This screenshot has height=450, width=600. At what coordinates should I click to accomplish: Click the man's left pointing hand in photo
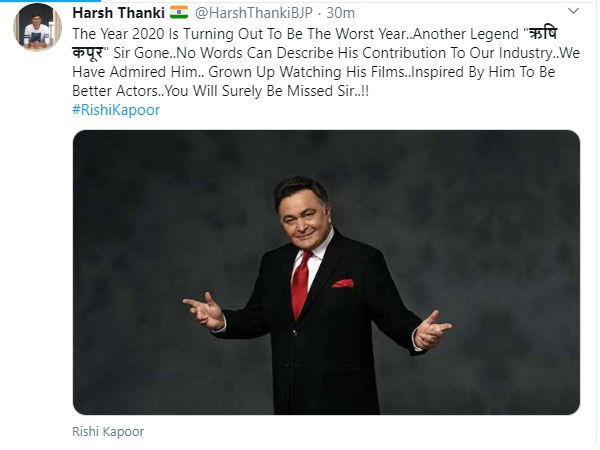(x=432, y=329)
